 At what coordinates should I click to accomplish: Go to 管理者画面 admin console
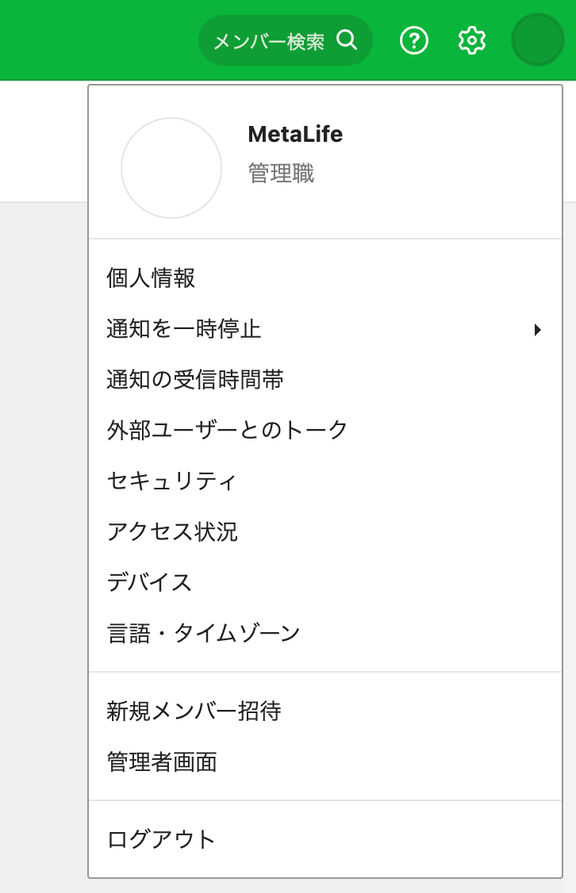325,762
